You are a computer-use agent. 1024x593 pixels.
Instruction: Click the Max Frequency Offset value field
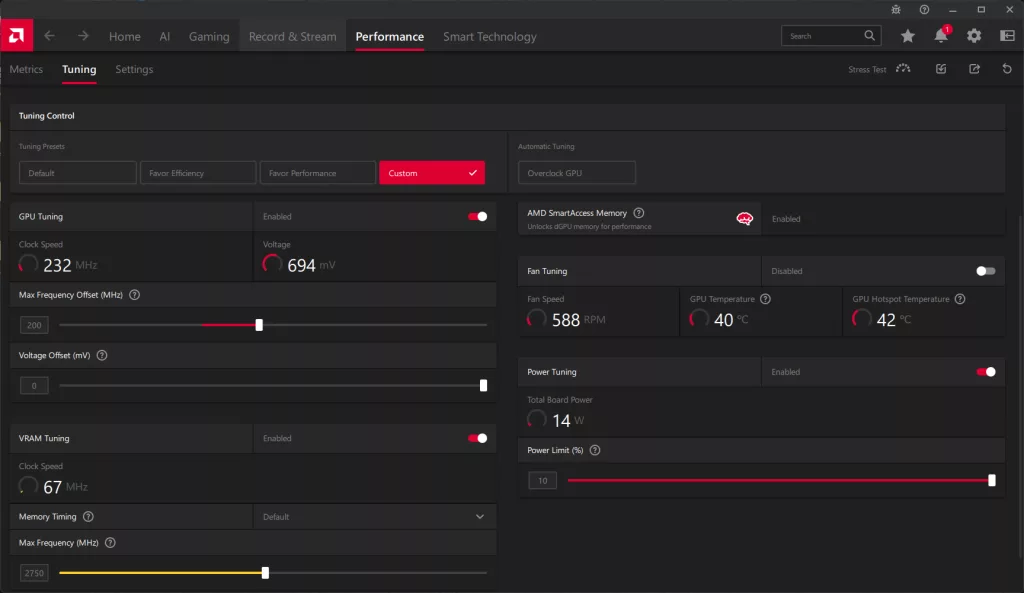click(x=34, y=325)
